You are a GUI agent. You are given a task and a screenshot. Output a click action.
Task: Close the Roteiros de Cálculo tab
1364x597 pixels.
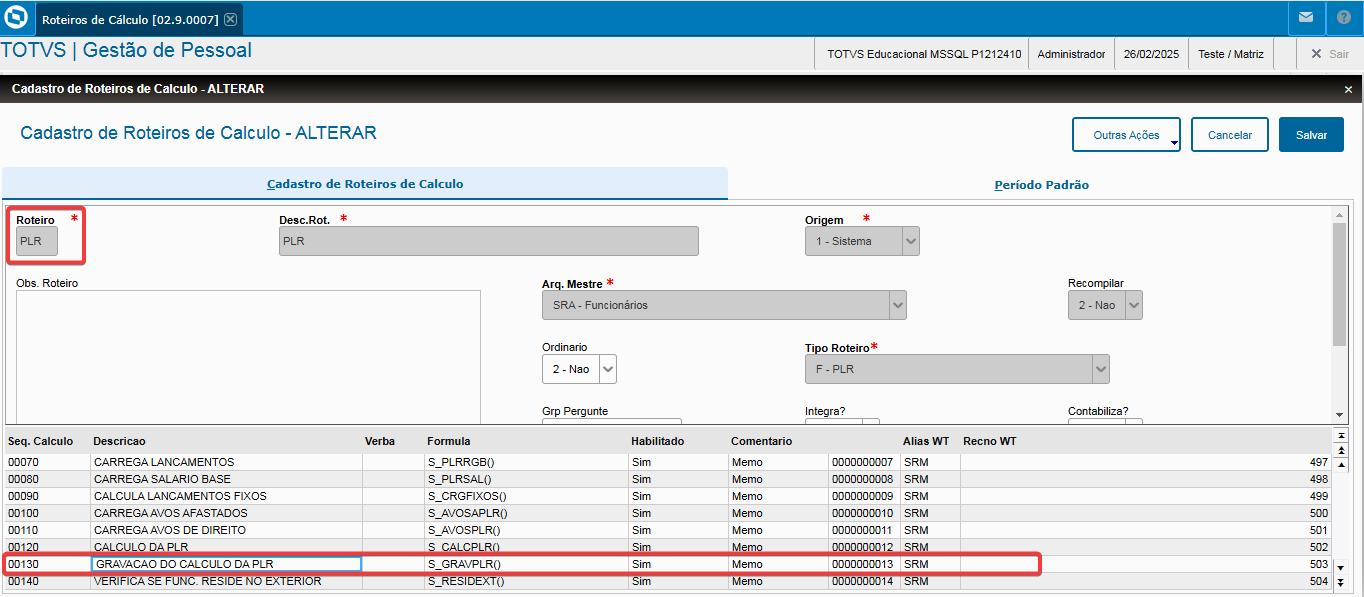(x=230, y=19)
